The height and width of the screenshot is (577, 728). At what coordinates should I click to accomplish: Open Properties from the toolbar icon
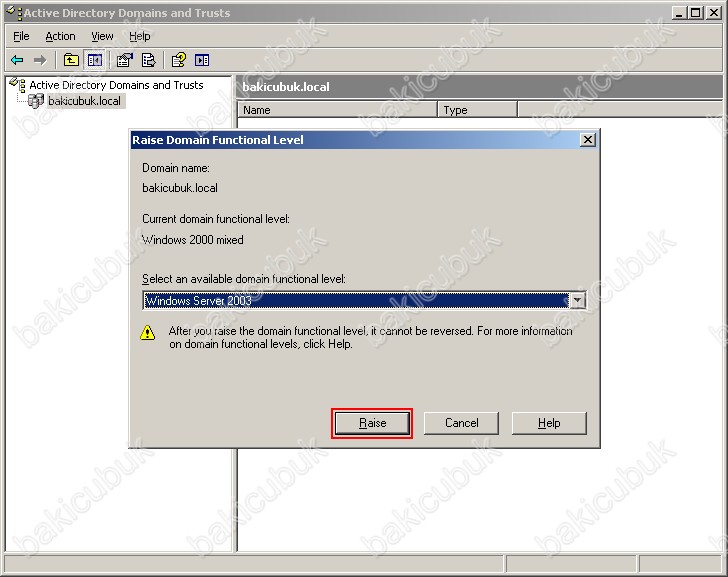point(125,60)
